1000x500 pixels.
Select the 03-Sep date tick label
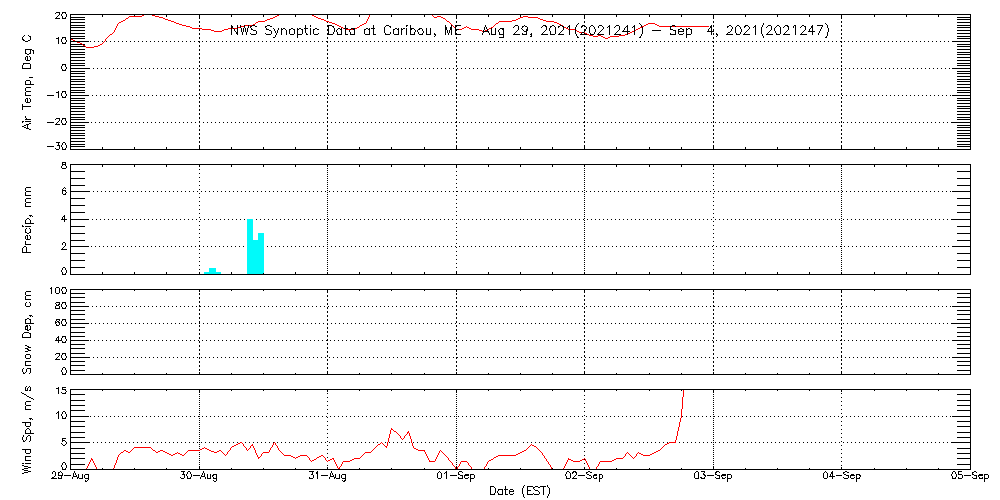click(x=713, y=477)
